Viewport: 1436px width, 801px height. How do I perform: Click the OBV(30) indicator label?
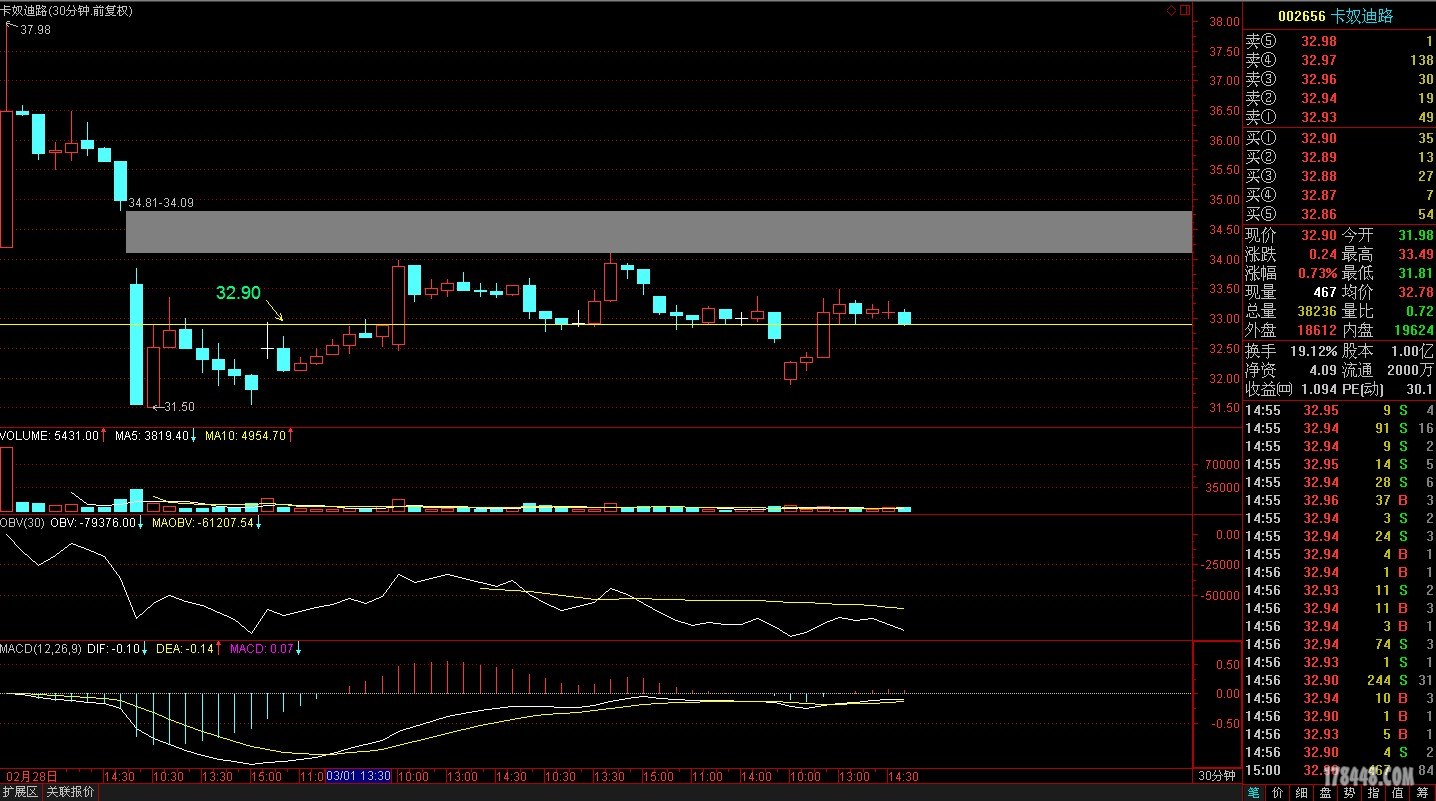[x=23, y=522]
